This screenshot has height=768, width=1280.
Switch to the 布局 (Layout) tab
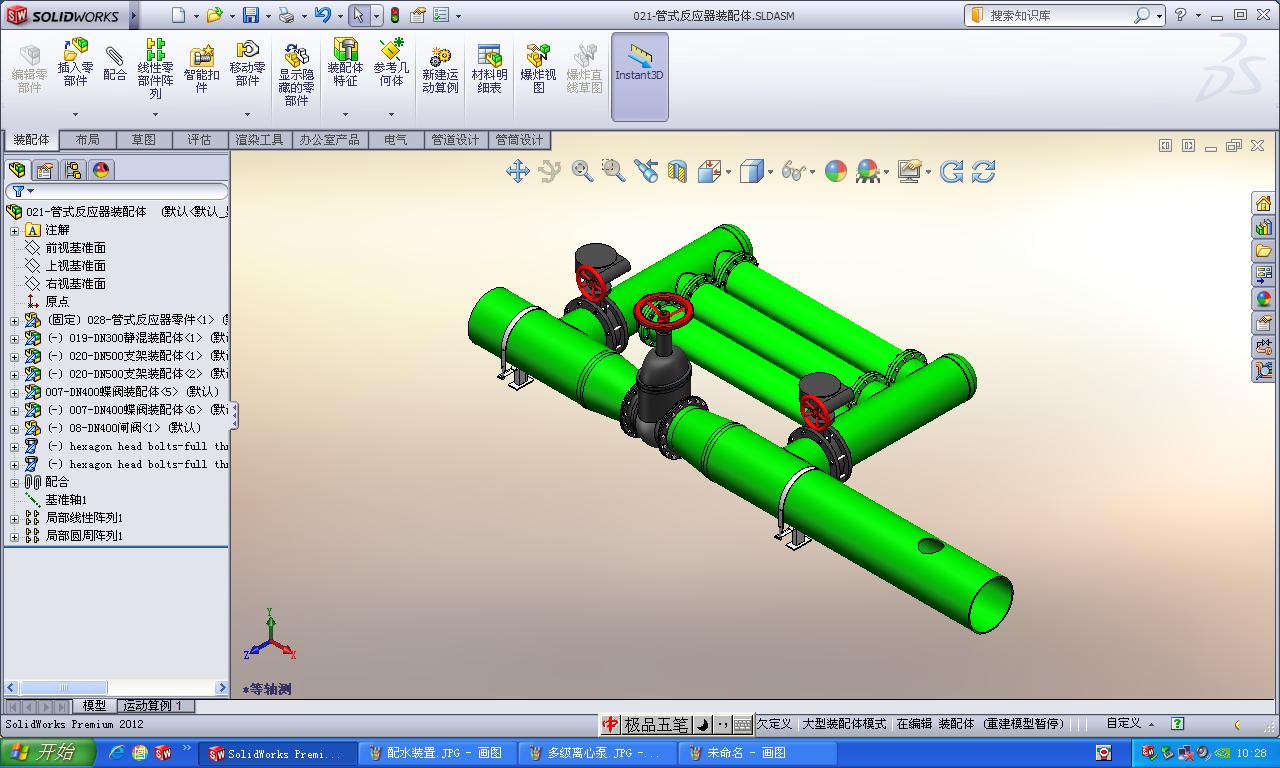coord(88,140)
